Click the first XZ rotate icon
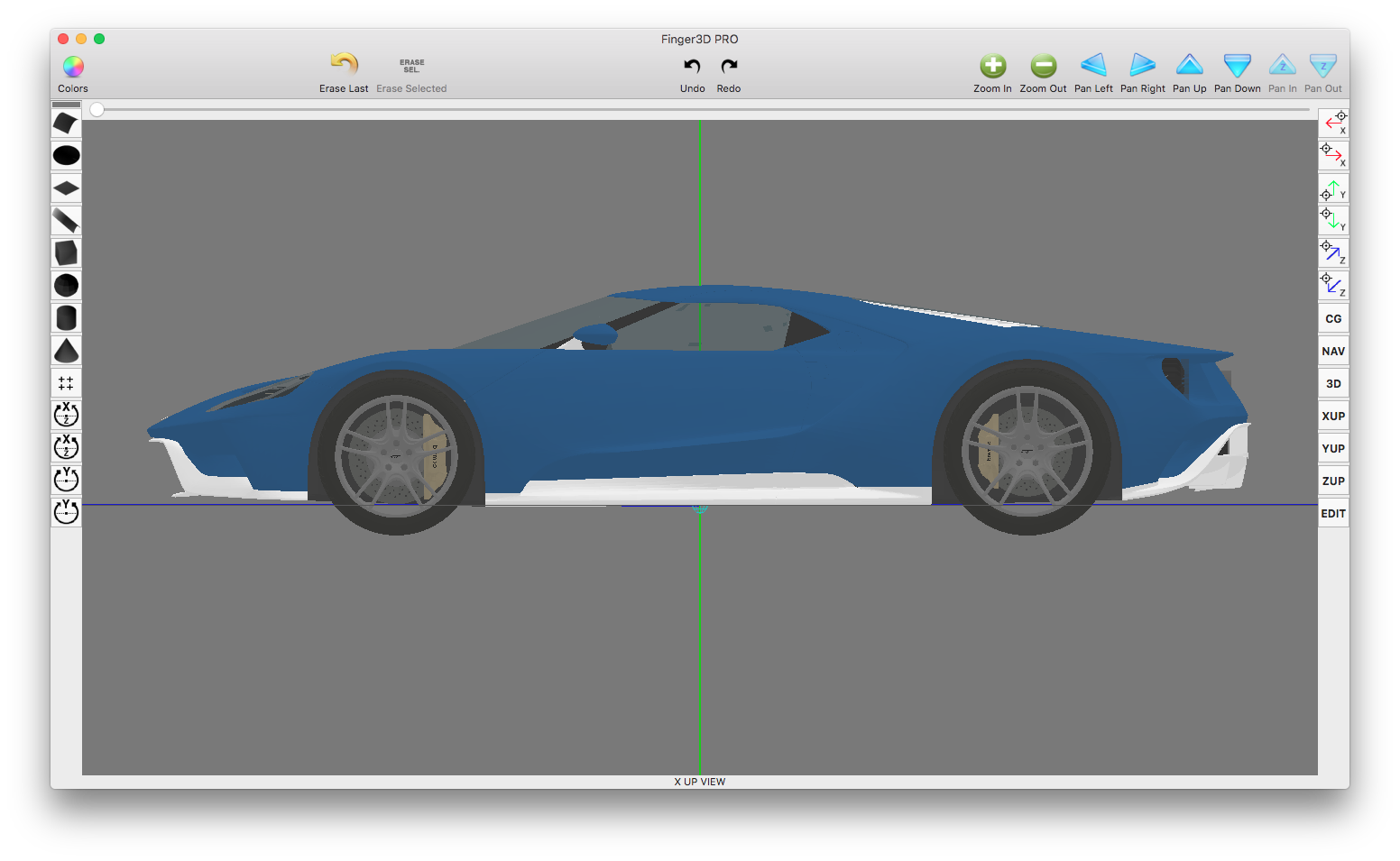Screen dimensions: 1400x861 coord(66,415)
